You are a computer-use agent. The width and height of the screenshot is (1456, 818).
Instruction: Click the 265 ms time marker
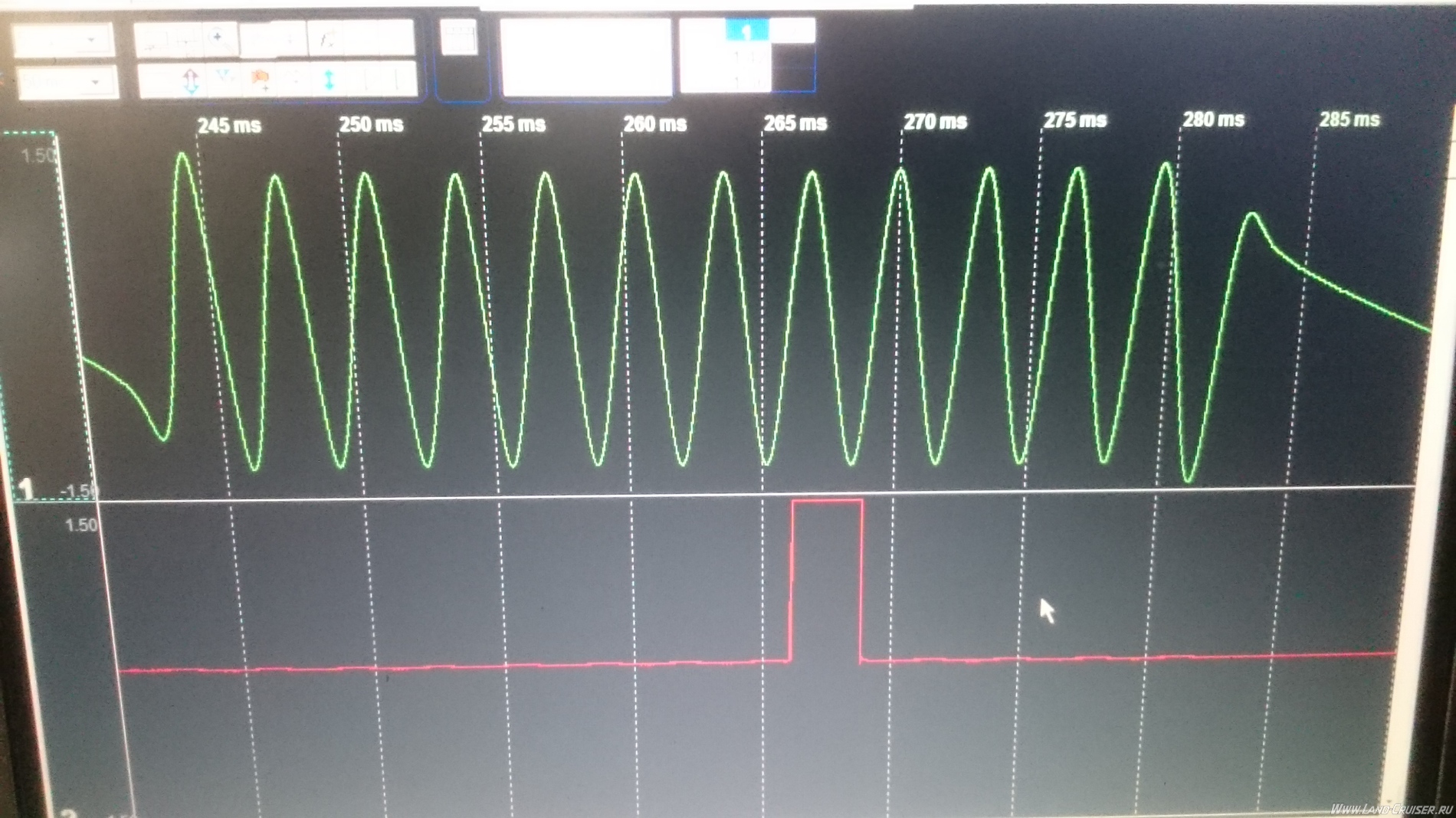pyautogui.click(x=795, y=122)
